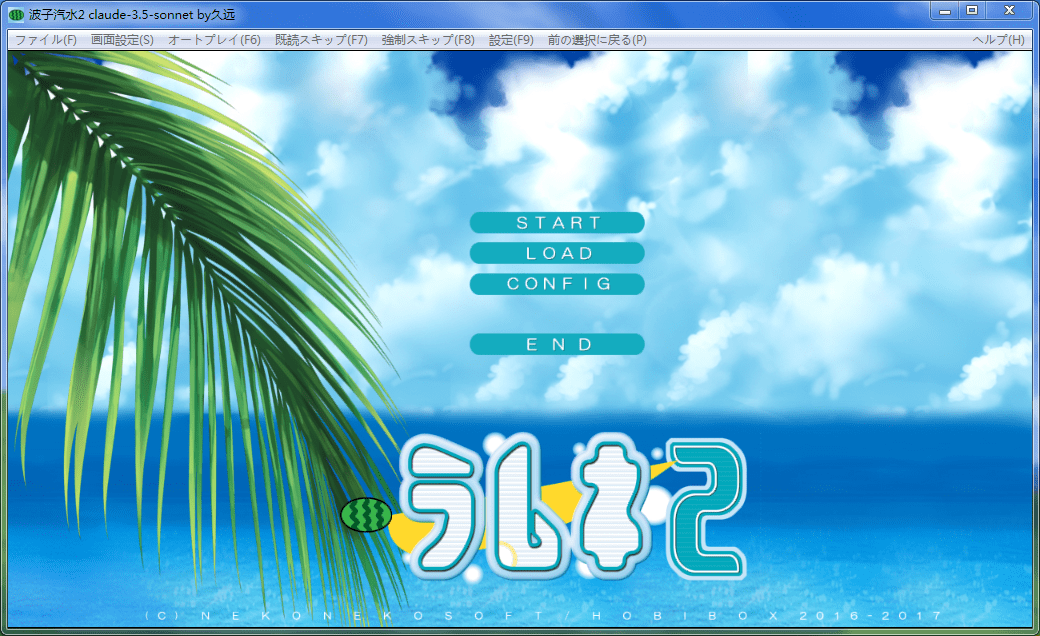Choose 強制スキップ(F8) from the menu bar

click(x=428, y=40)
